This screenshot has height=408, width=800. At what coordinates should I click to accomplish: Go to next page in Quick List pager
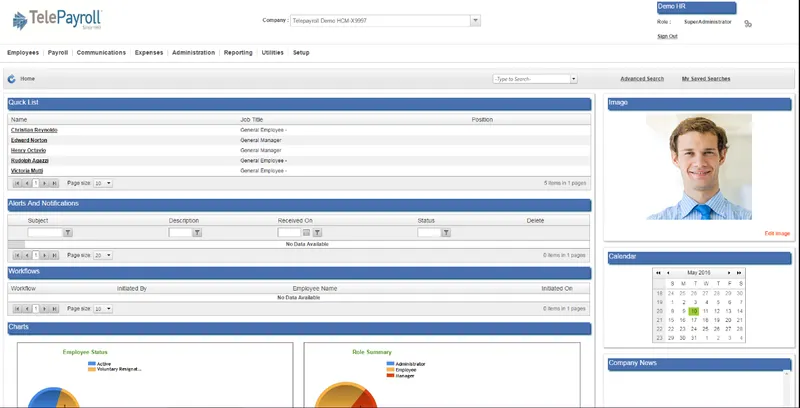[x=45, y=183]
